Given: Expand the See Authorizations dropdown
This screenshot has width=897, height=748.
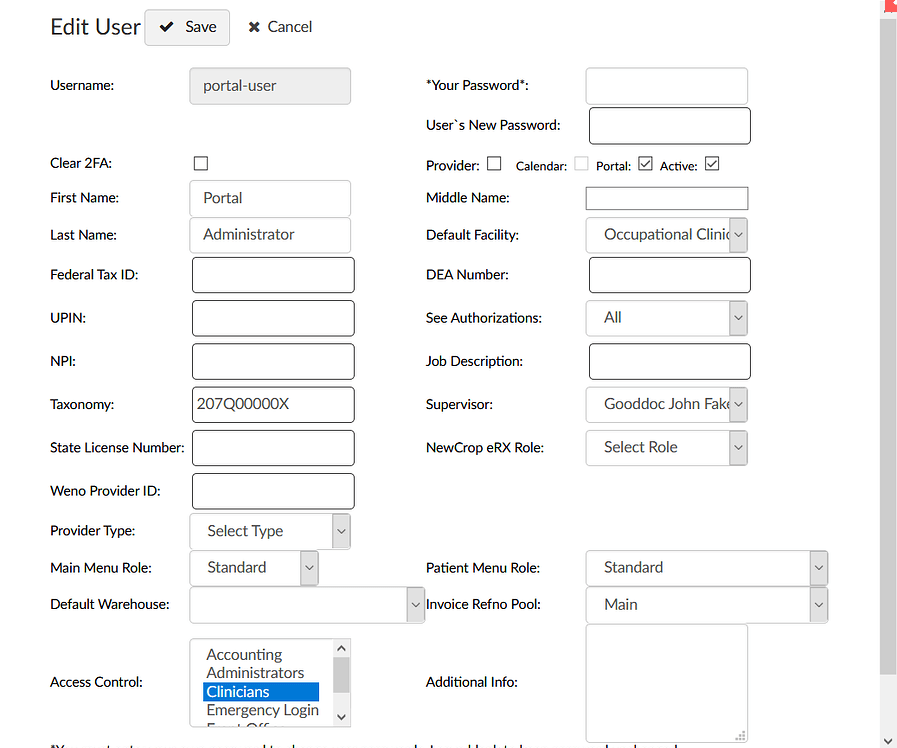Looking at the screenshot, I should click(737, 318).
